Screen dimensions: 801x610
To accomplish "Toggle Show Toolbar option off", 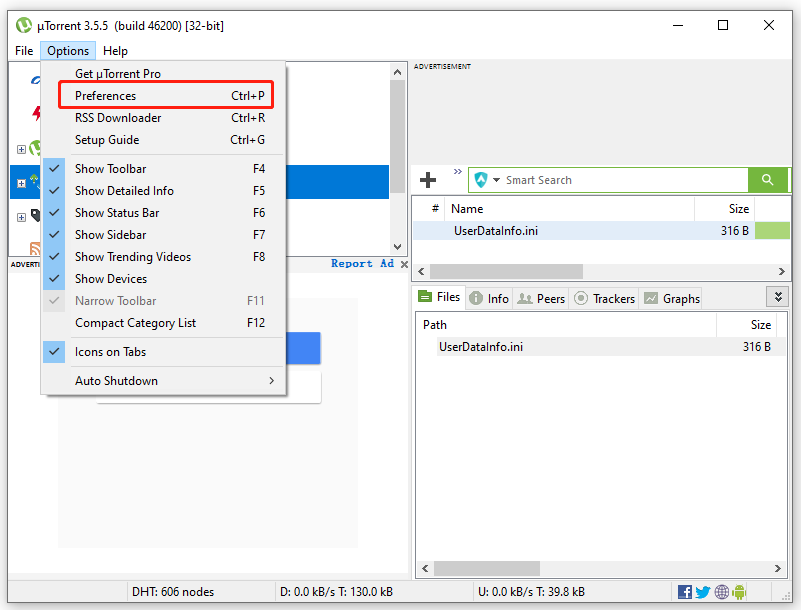I will tap(110, 169).
